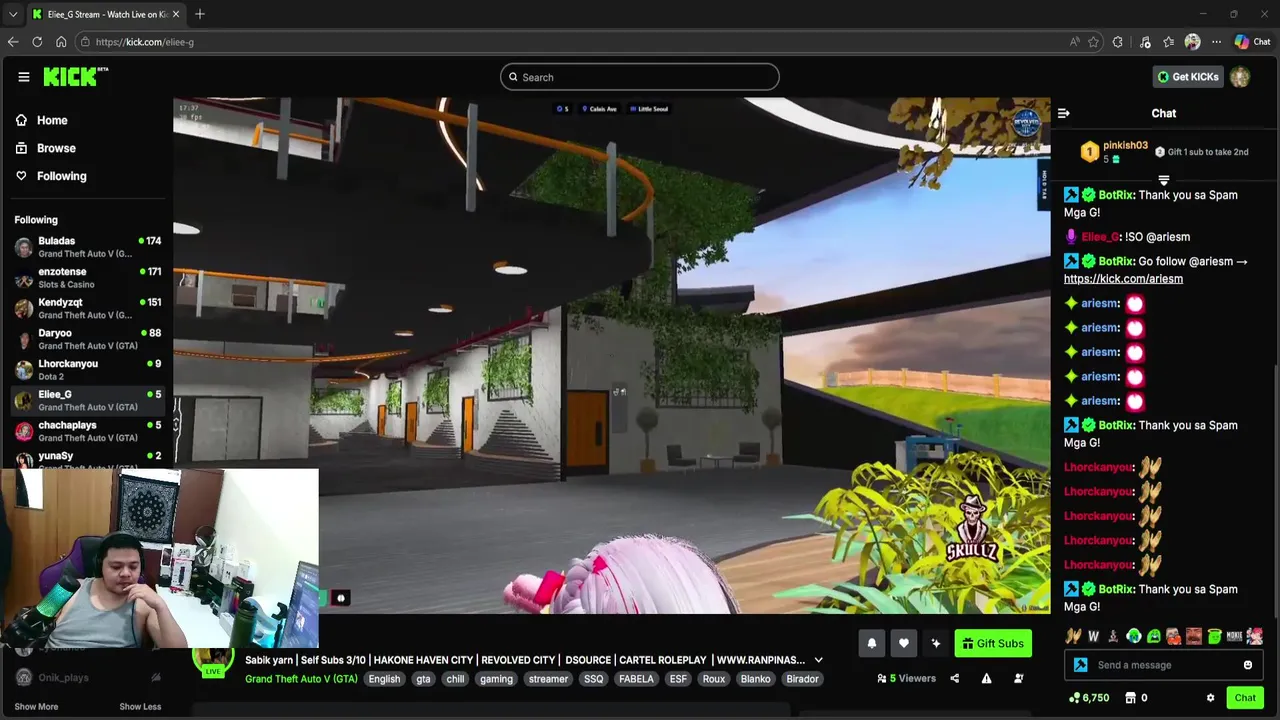Click the 6,750 channel points balance
1280x720 pixels.
(1089, 698)
